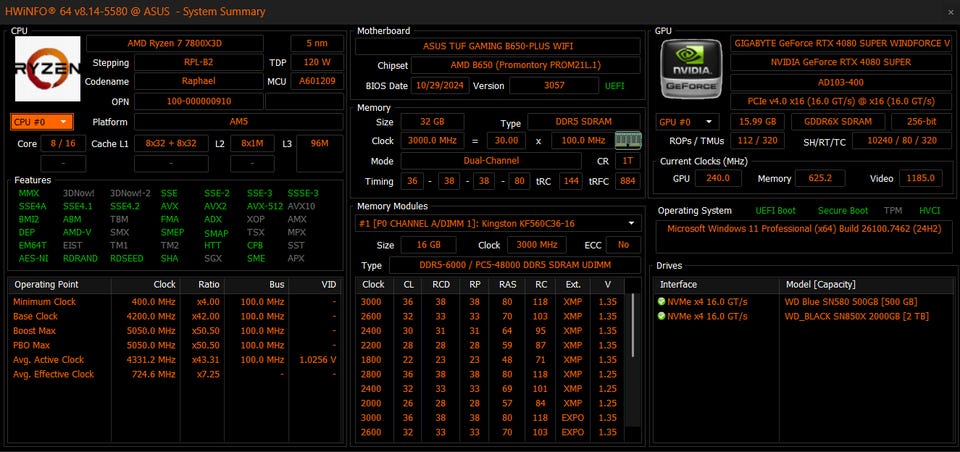The width and height of the screenshot is (960, 452).
Task: Close the System Summary window
Action: point(947,11)
